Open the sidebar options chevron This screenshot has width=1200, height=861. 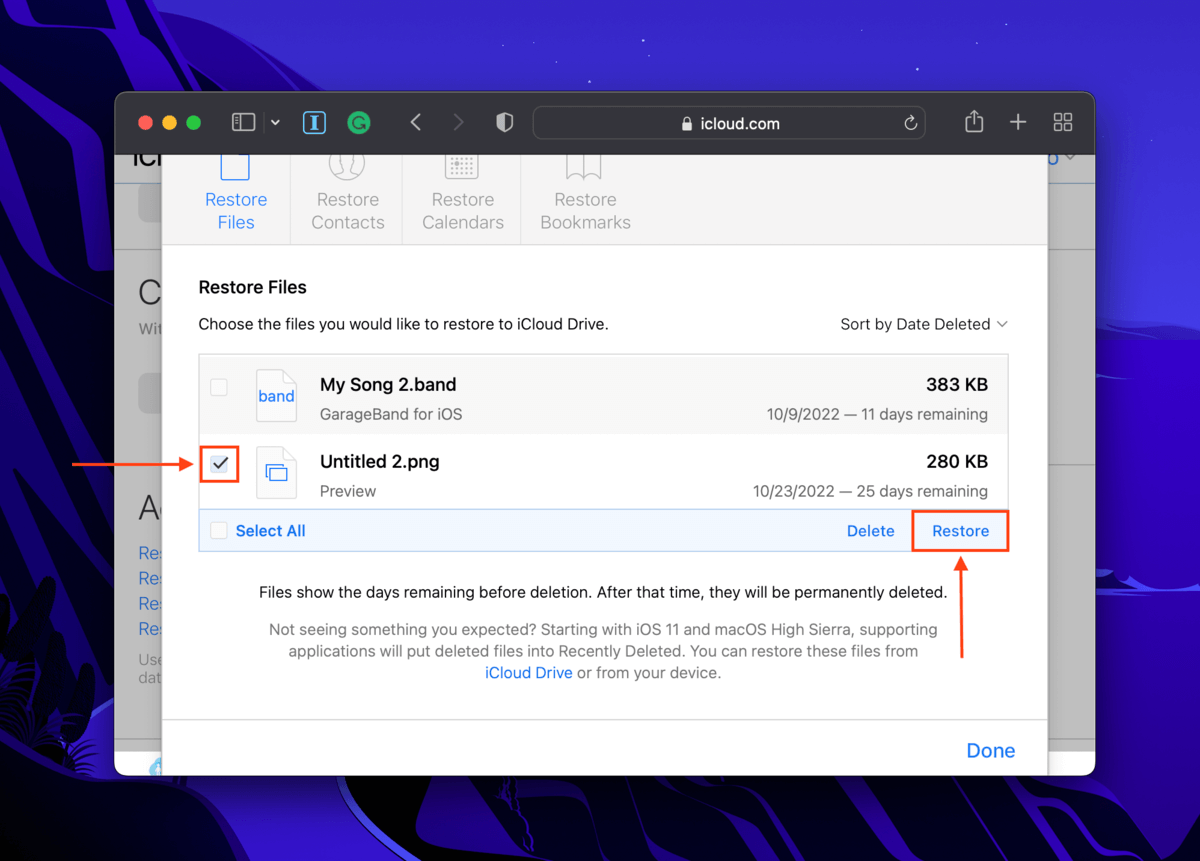click(x=275, y=123)
